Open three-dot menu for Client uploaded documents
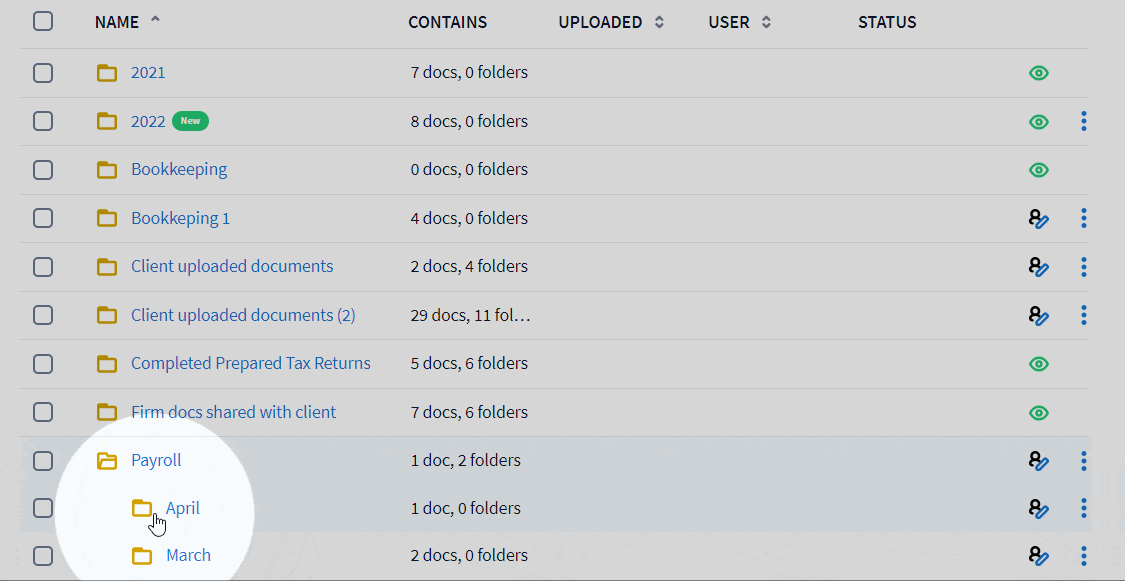The image size is (1125, 581). (x=1084, y=267)
